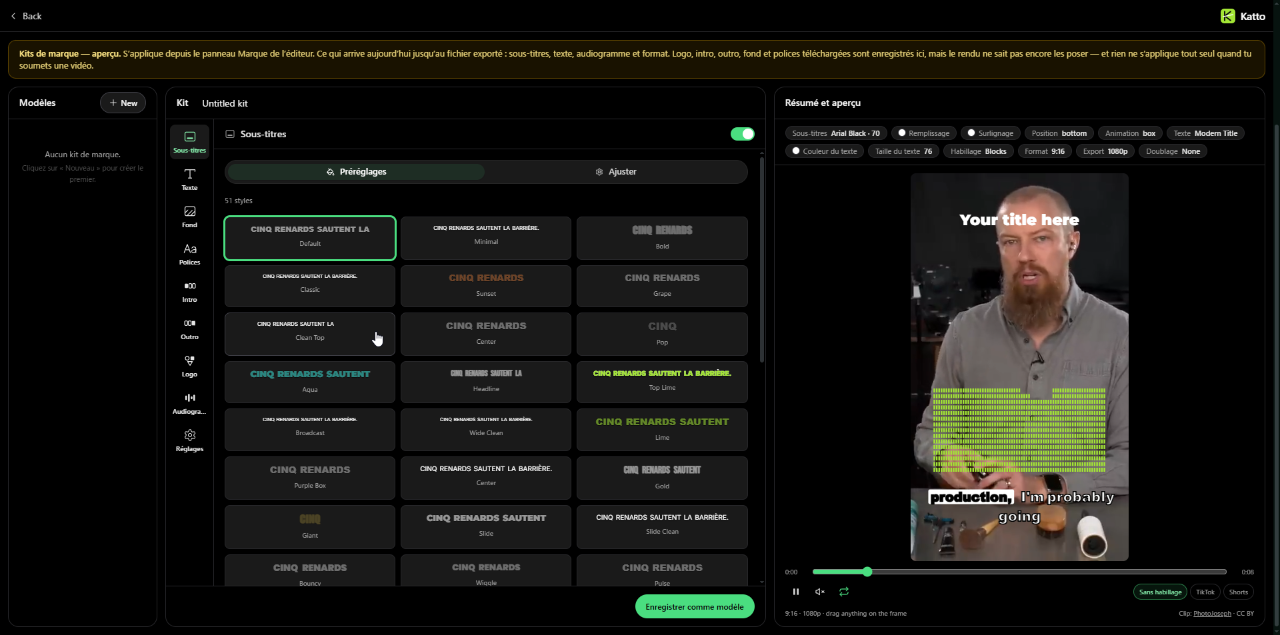Select the Grape subtitle preset
1280x635 pixels.
pyautogui.click(x=662, y=286)
